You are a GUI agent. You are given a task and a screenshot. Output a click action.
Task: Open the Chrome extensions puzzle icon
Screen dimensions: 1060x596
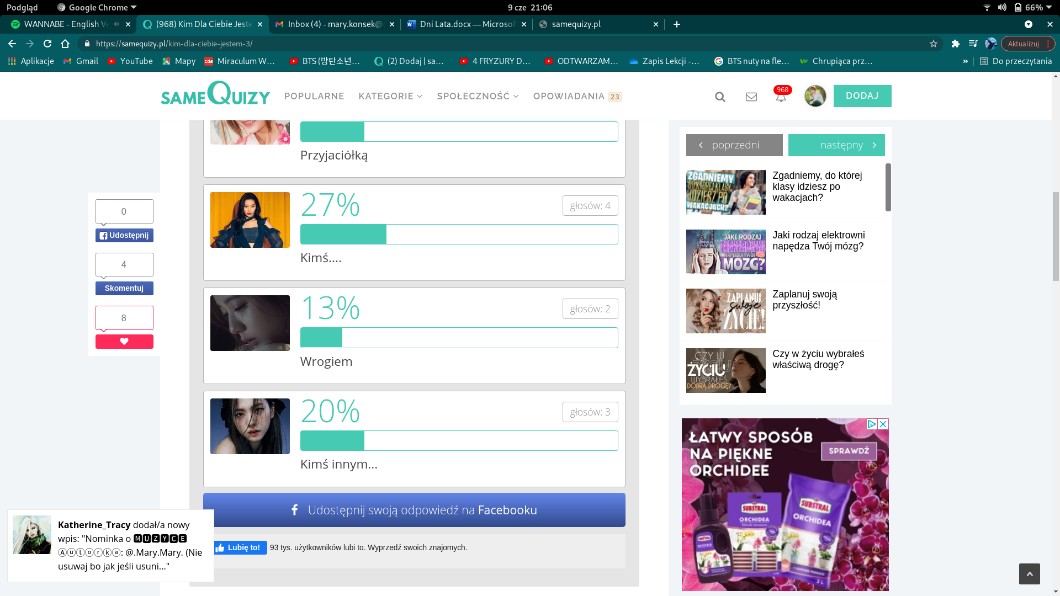[x=955, y=44]
